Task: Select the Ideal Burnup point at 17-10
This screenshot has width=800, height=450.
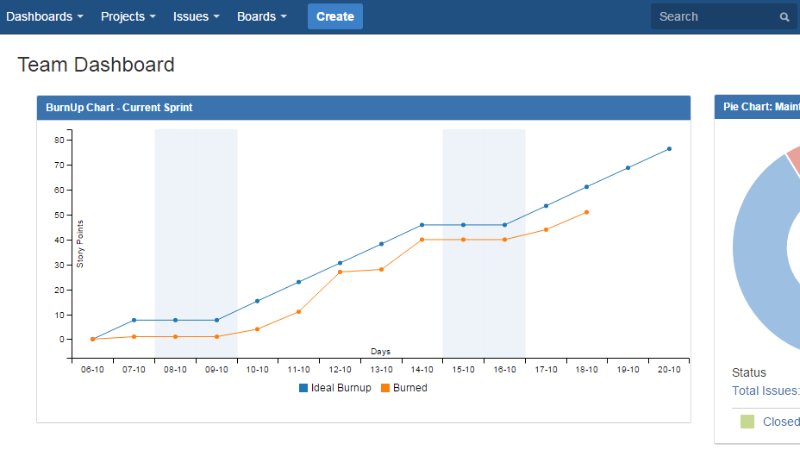Action: 546,206
